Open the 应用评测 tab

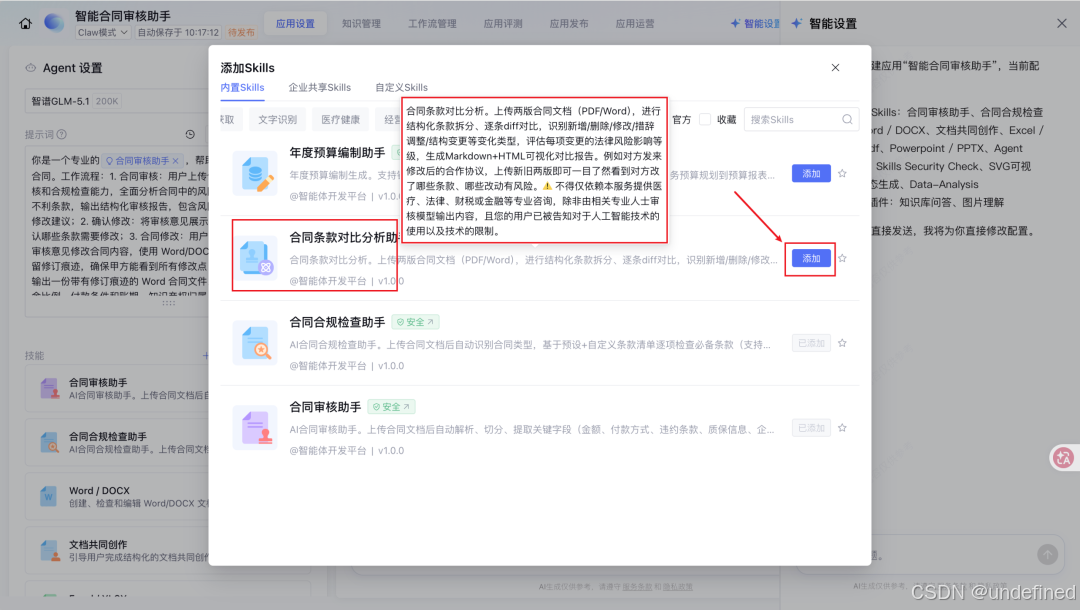[503, 23]
